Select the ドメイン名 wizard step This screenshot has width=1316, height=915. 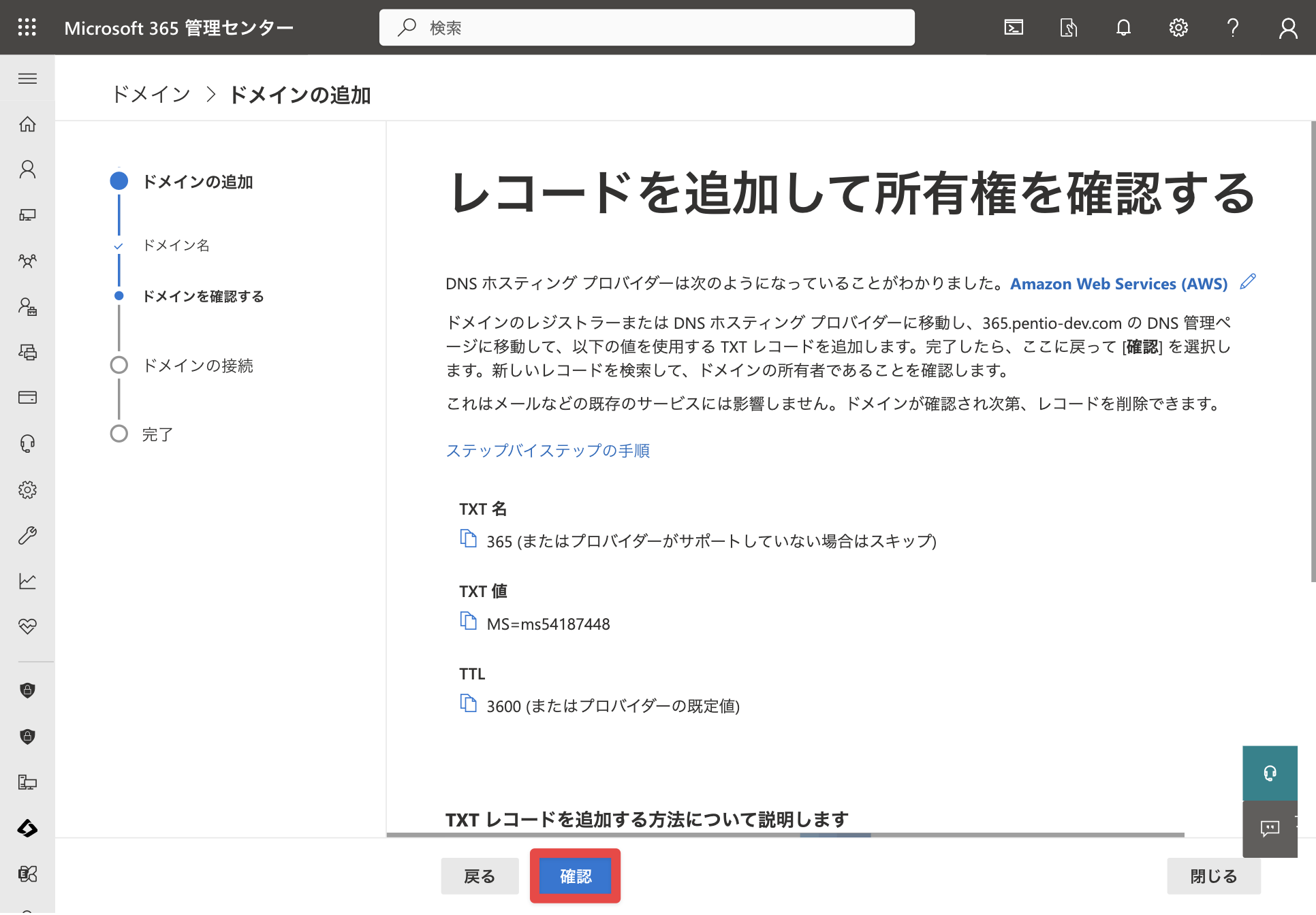pyautogui.click(x=176, y=245)
